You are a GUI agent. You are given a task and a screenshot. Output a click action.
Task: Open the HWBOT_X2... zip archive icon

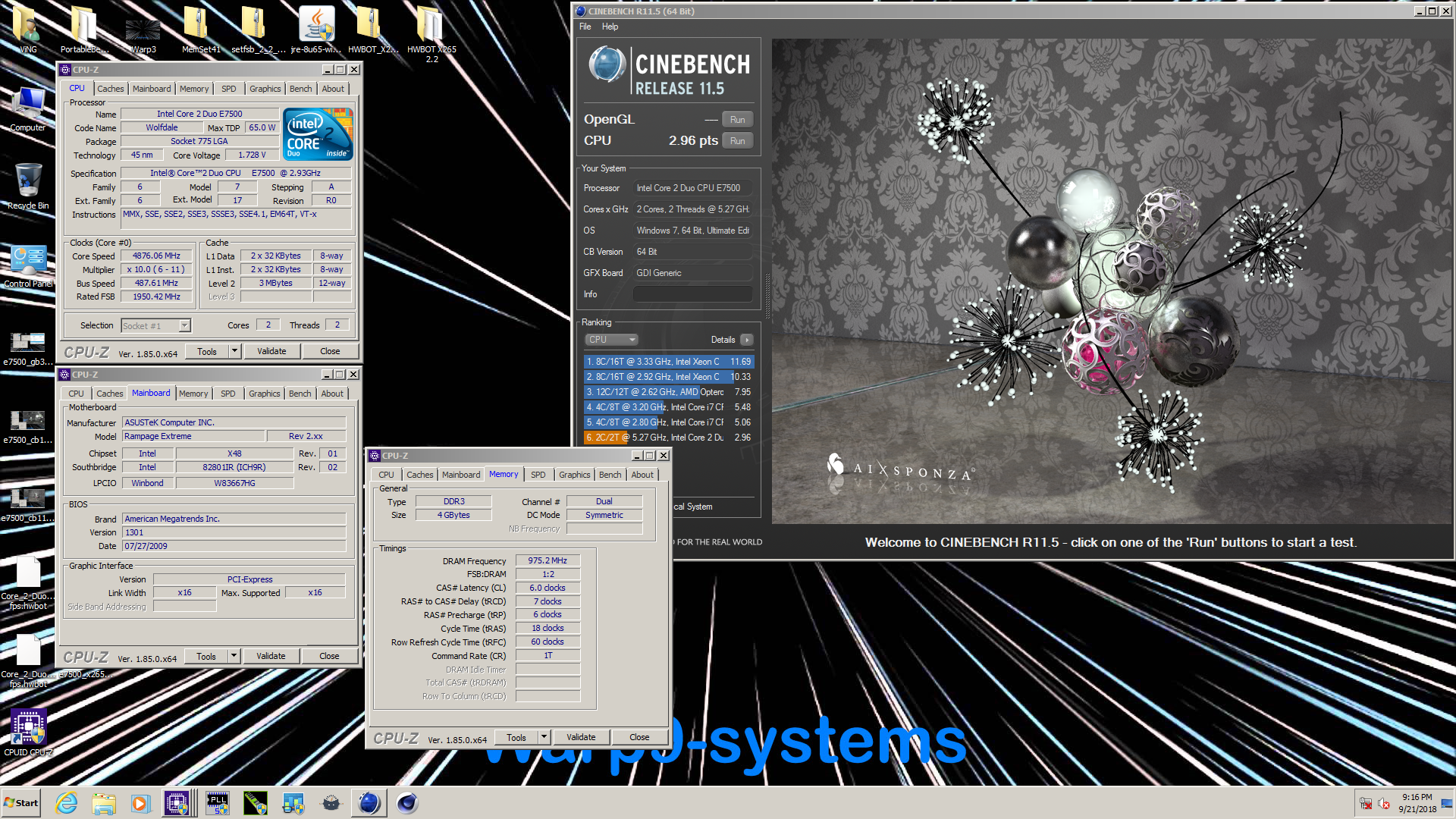[372, 29]
